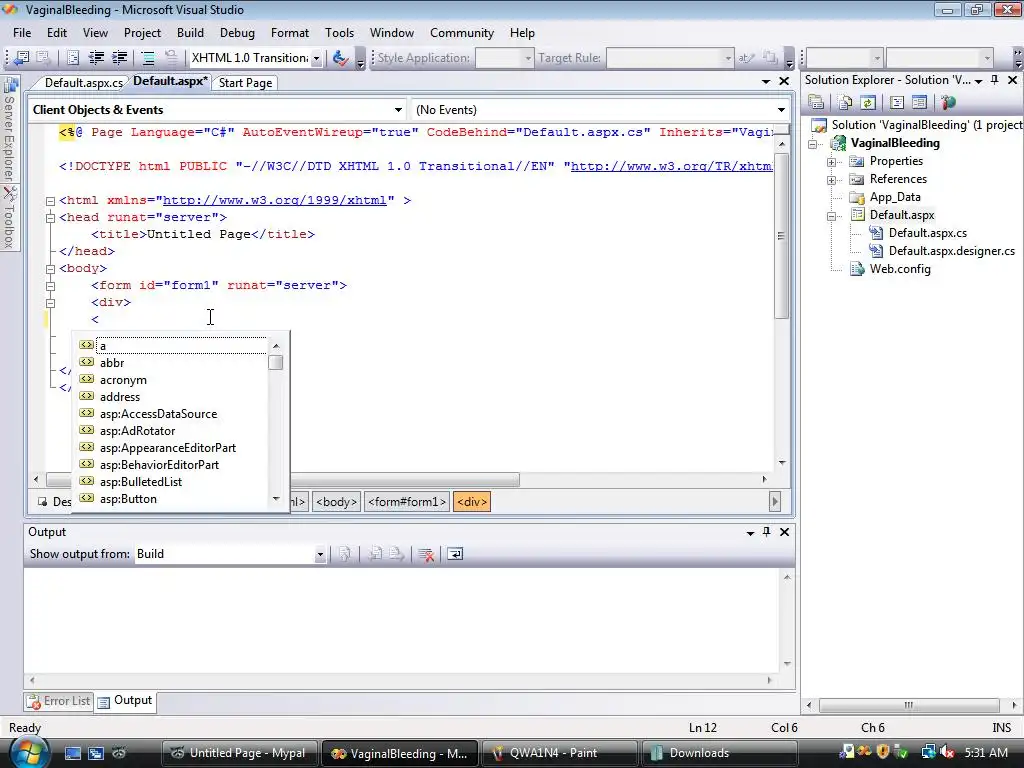Screen dimensions: 1024x768
Task: Open the Build menu
Action: 190,33
